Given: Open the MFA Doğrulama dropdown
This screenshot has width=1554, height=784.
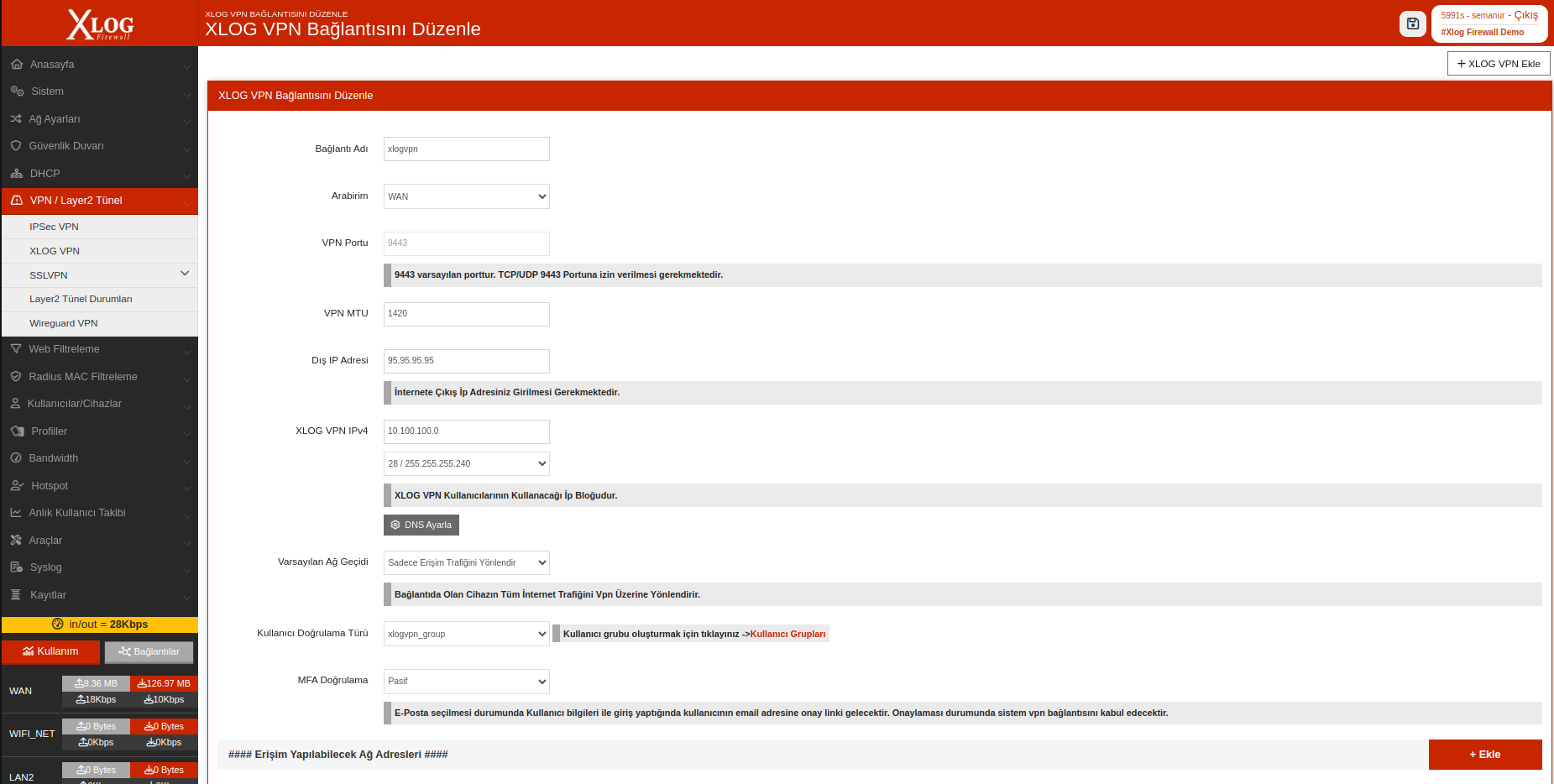Looking at the screenshot, I should (x=467, y=681).
